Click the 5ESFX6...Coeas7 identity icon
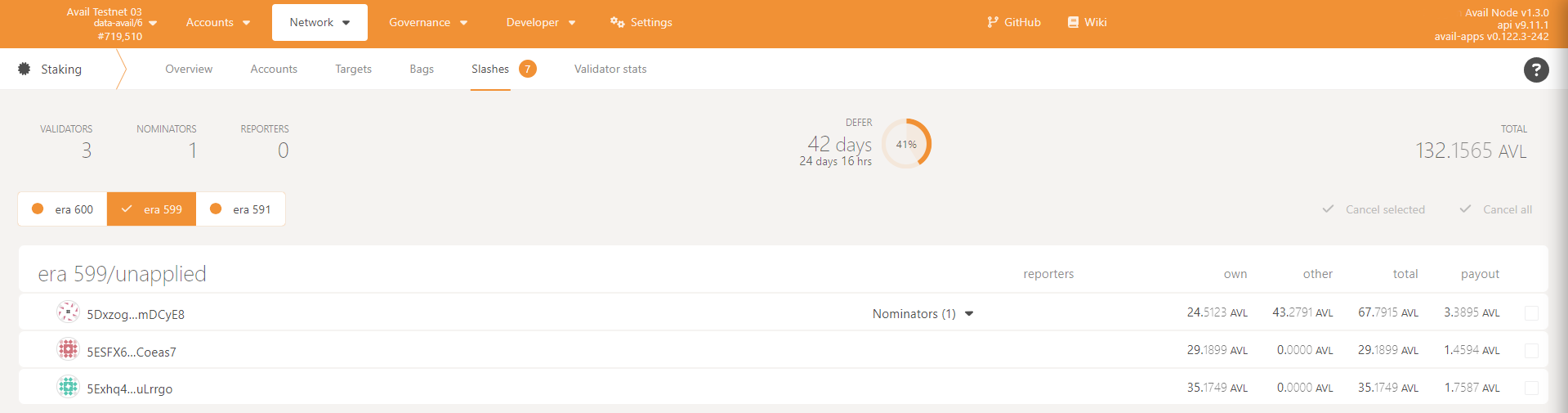This screenshot has height=413, width=1568. (x=68, y=350)
